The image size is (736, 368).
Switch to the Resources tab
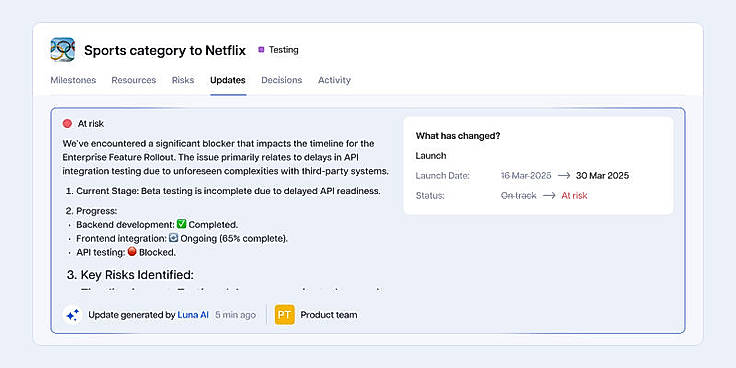click(134, 80)
